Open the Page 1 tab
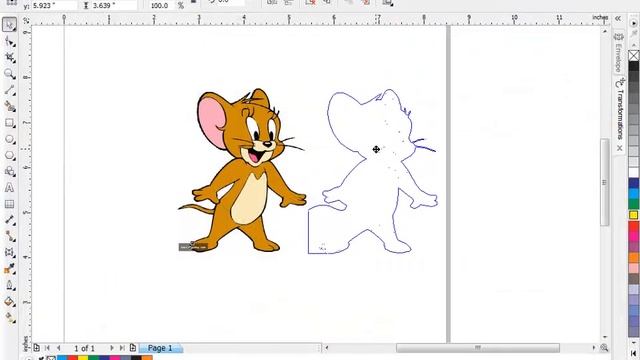640x360 pixels. [x=160, y=348]
